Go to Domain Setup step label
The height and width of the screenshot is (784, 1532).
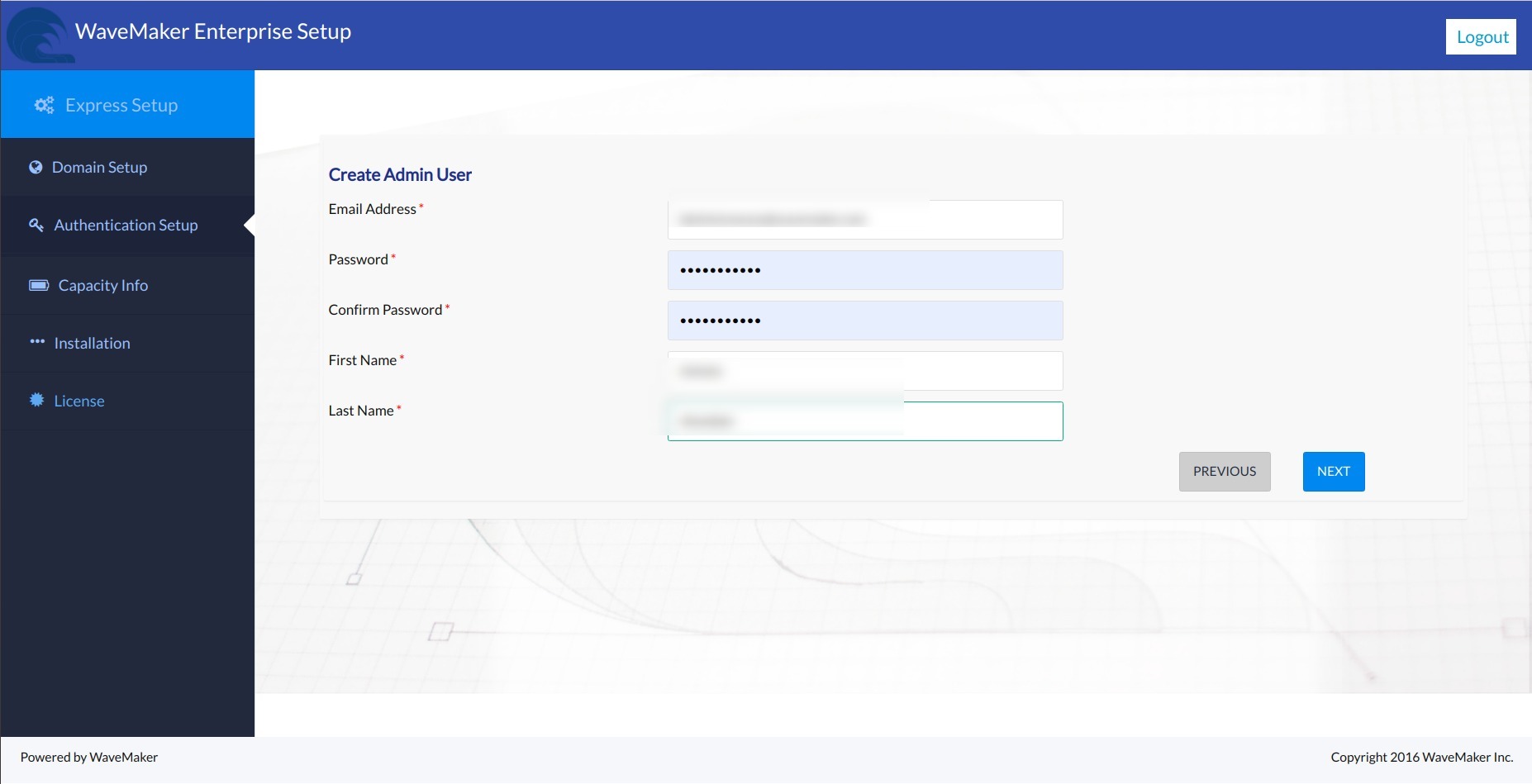pos(99,168)
